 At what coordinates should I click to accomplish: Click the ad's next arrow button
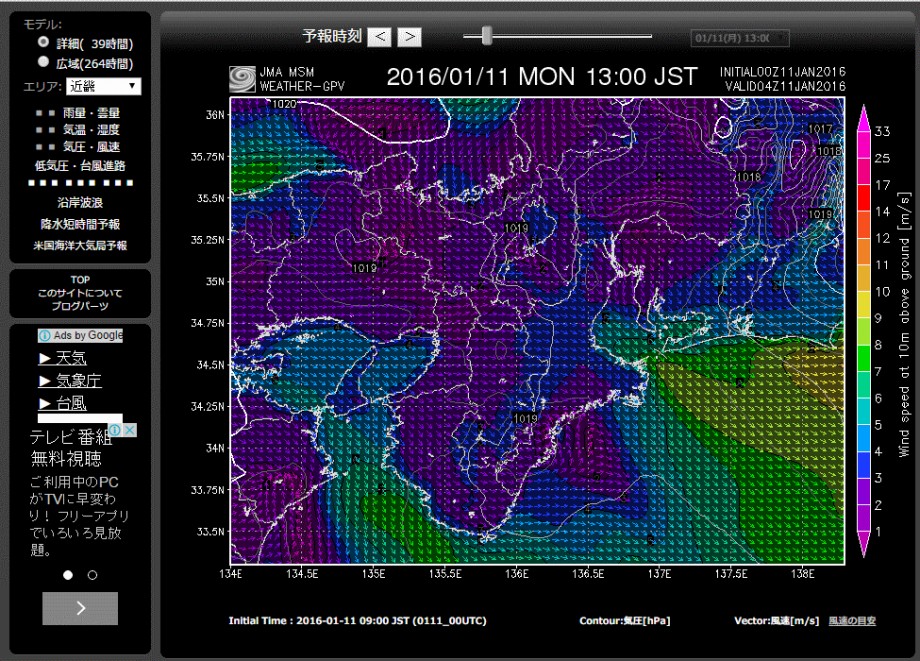tap(80, 608)
